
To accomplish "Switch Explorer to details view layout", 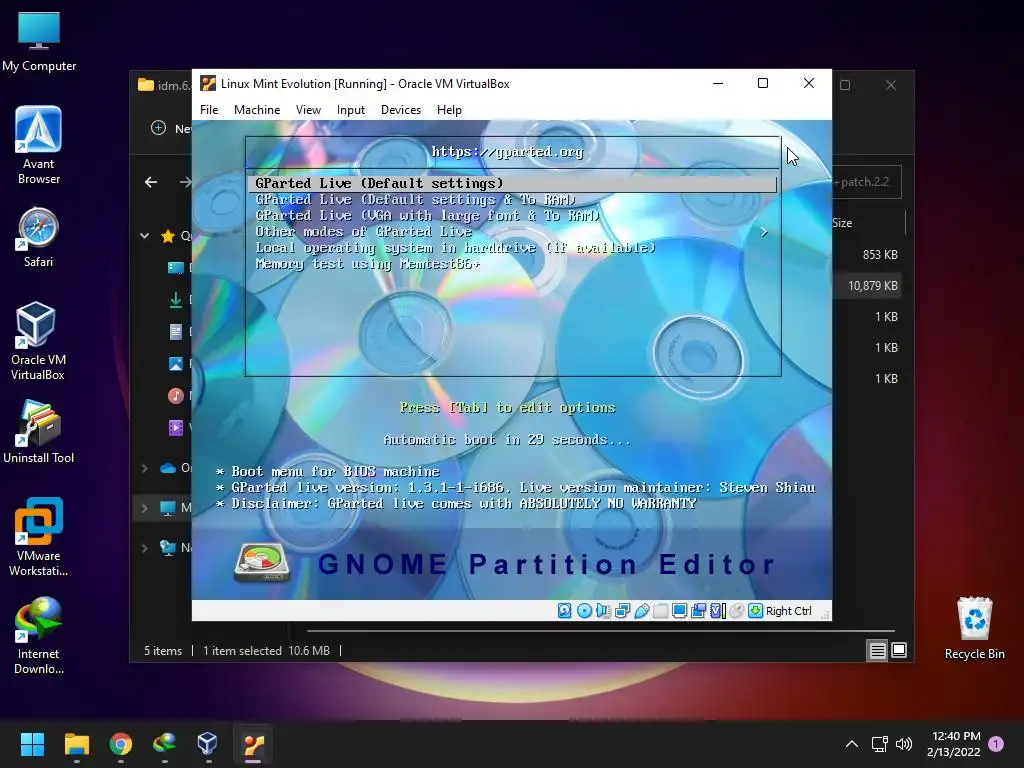I will (877, 650).
